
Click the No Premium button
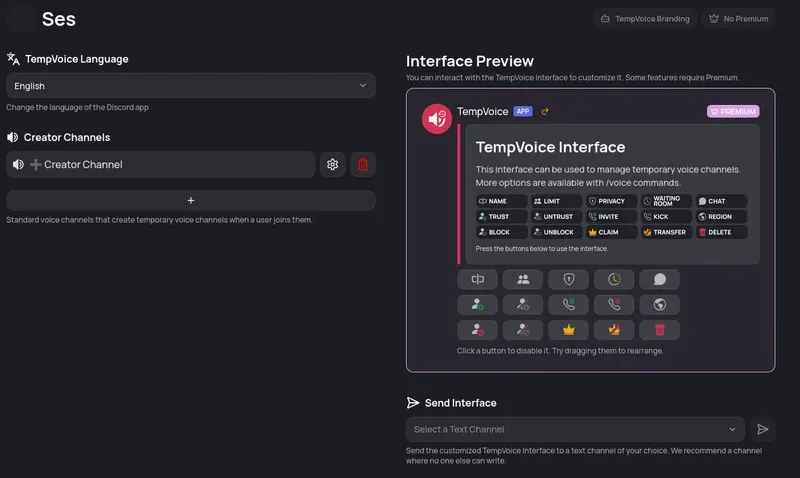[738, 18]
